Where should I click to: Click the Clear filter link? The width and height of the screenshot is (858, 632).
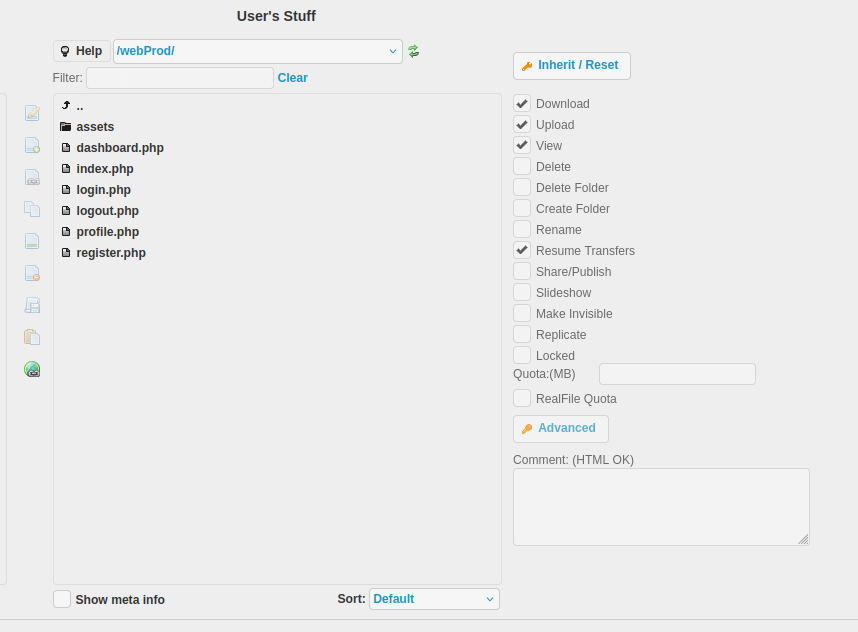tap(292, 78)
